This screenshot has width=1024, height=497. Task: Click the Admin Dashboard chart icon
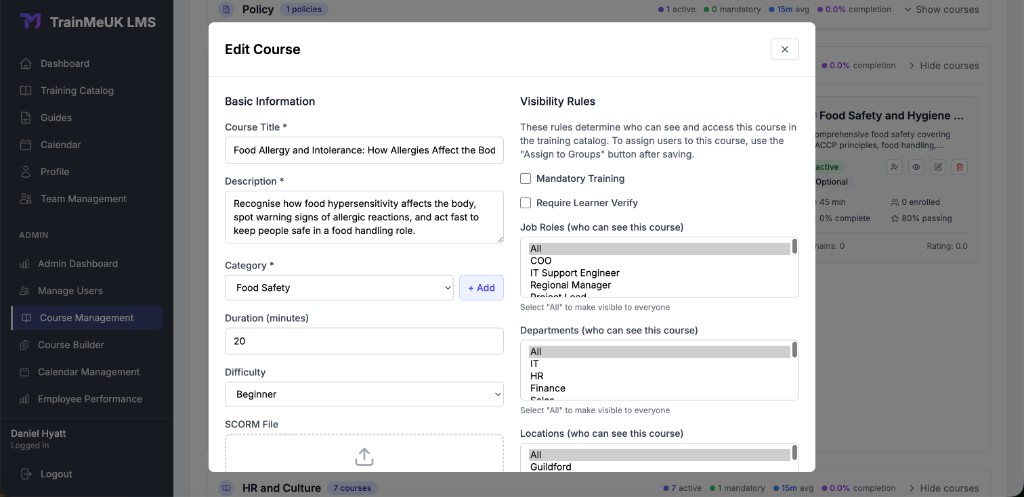tap(25, 264)
